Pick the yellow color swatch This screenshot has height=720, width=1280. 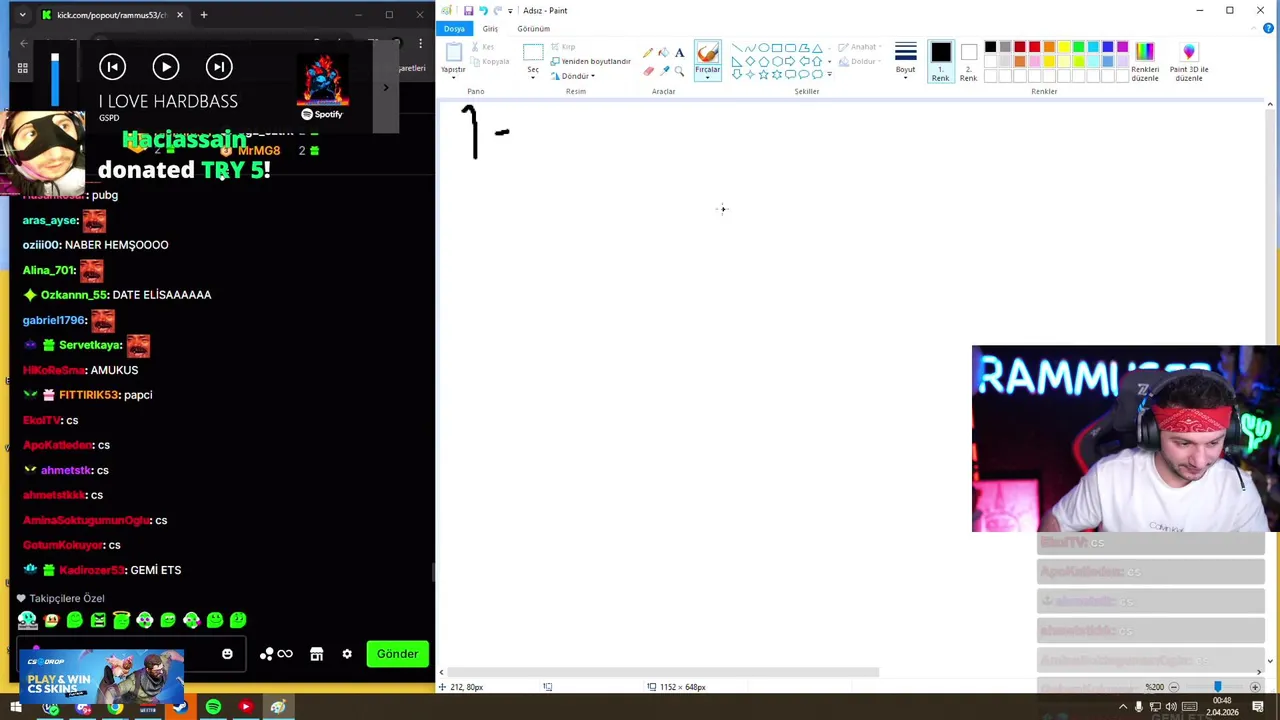1063,47
